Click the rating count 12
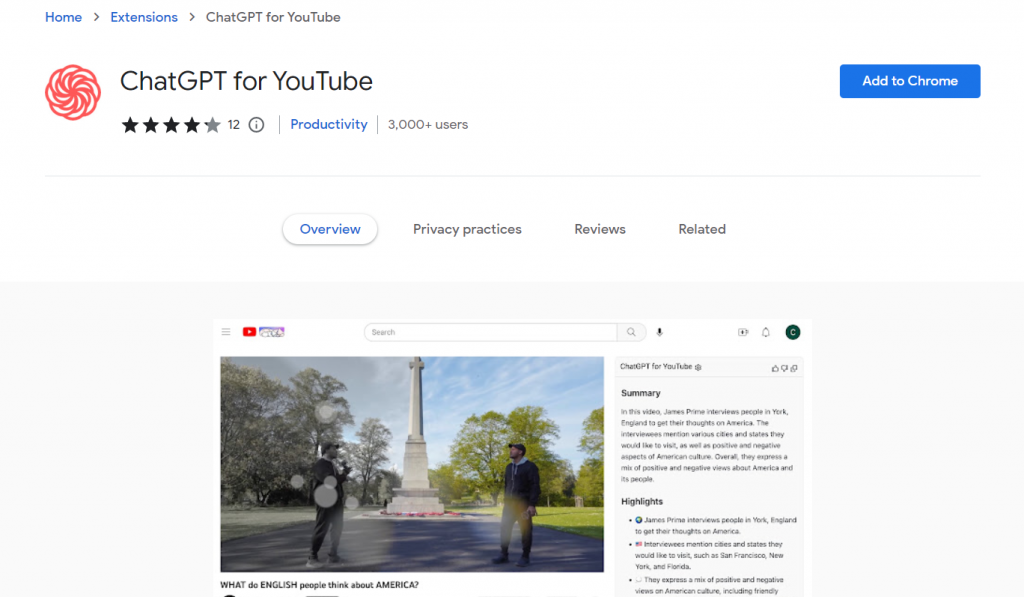Screen dimensions: 1024x597 point(234,125)
